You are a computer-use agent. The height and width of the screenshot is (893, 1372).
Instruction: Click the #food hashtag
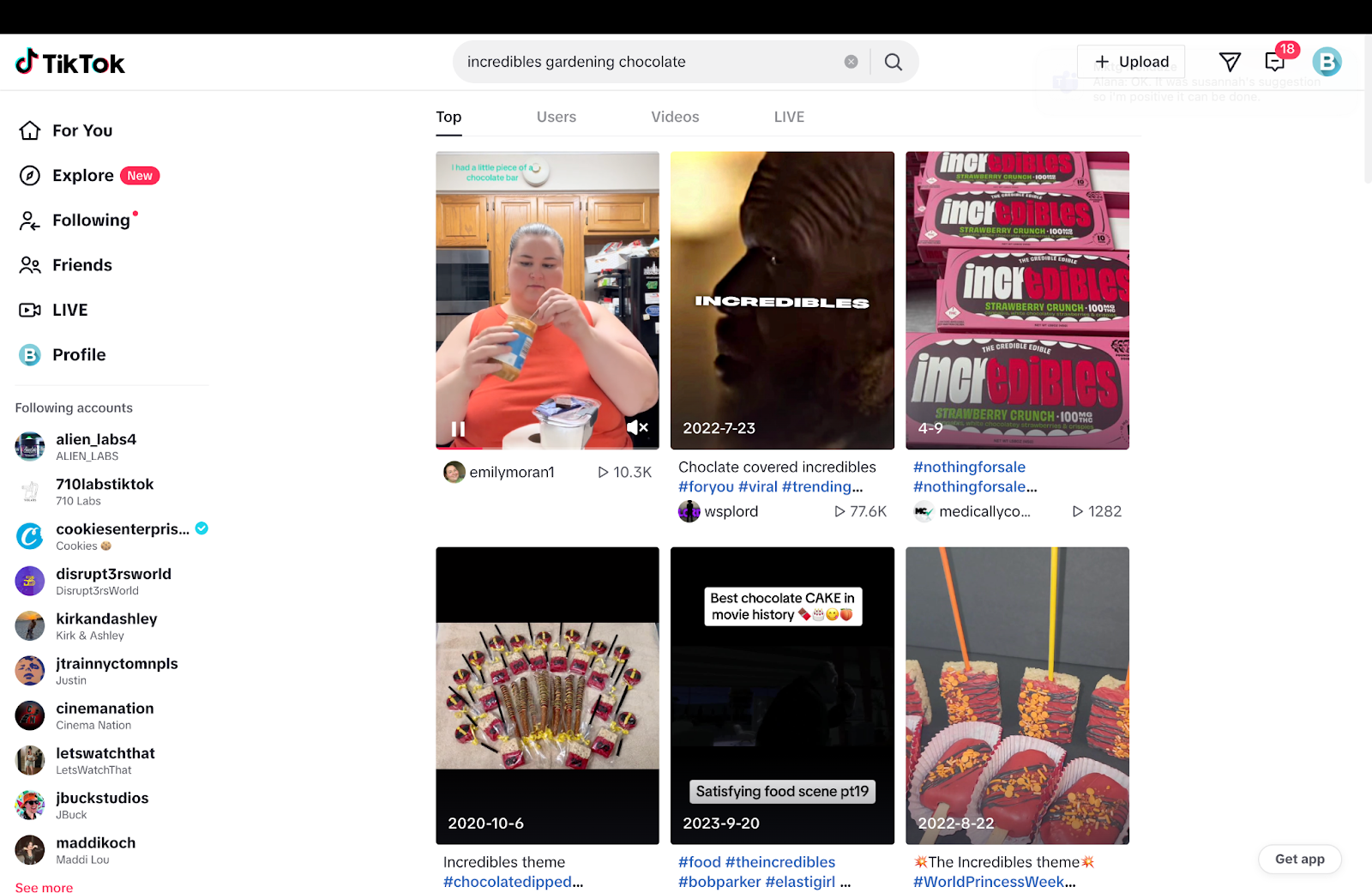click(x=700, y=862)
